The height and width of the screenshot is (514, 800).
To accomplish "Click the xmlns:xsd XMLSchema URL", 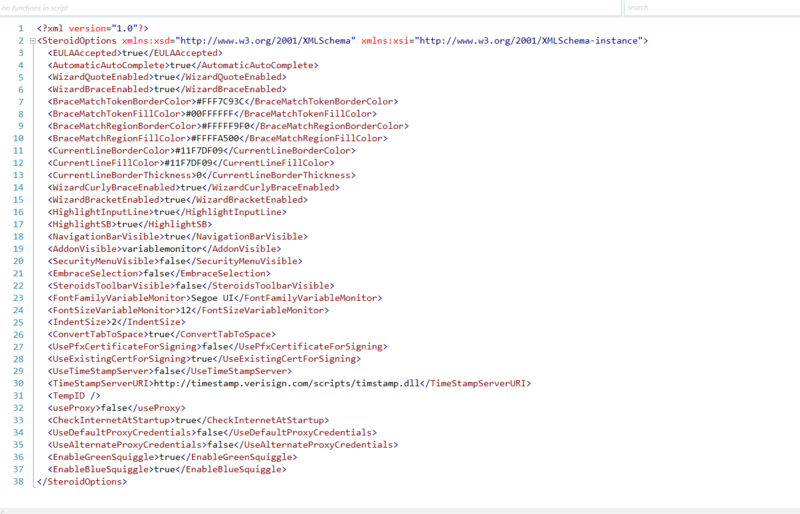I will click(x=265, y=41).
